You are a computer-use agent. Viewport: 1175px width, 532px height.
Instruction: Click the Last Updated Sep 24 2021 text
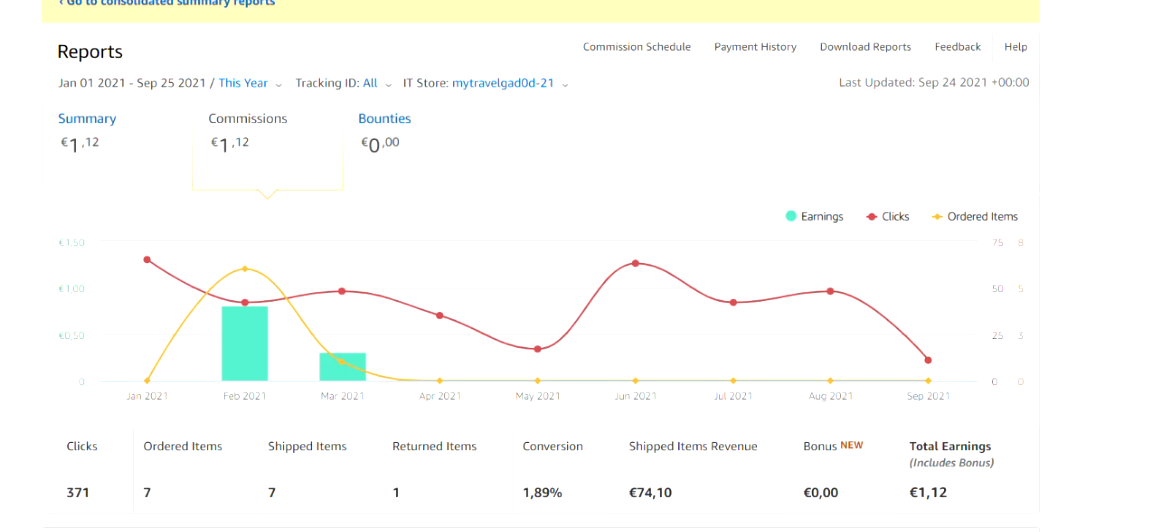(x=934, y=82)
